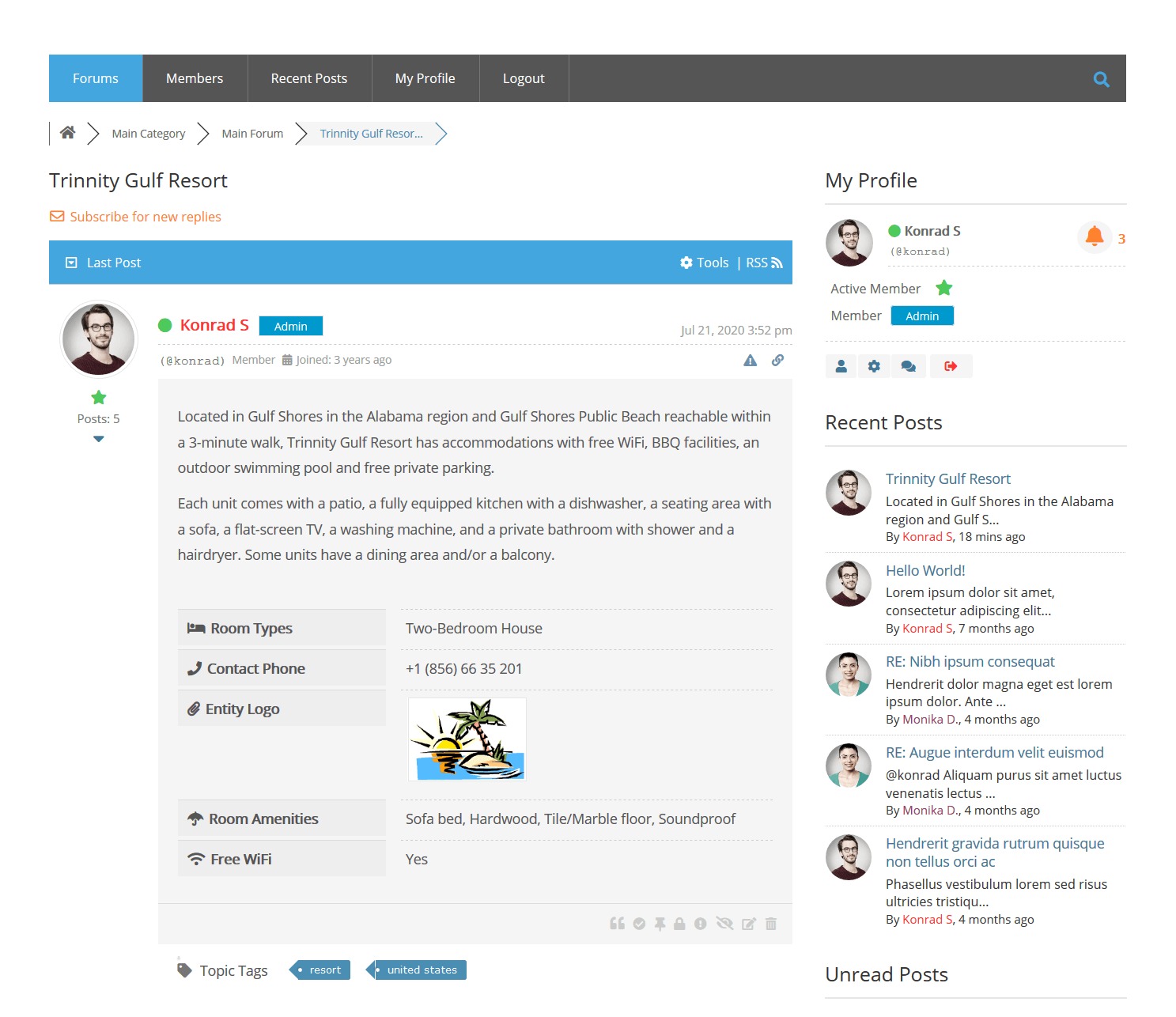
Task: Expand author details arrow under Posts: 5
Action: (x=99, y=439)
